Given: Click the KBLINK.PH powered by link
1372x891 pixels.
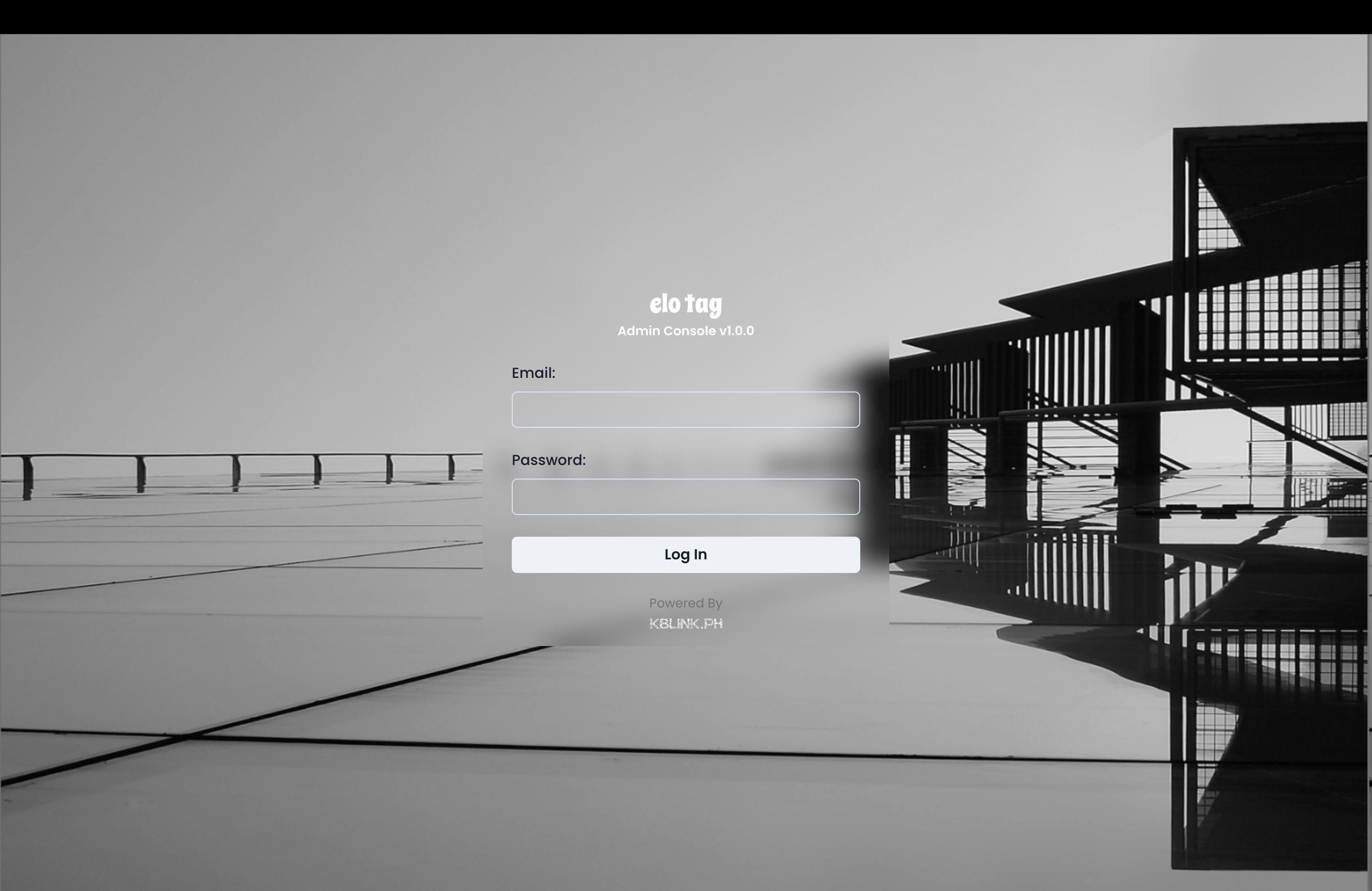Looking at the screenshot, I should (x=686, y=623).
